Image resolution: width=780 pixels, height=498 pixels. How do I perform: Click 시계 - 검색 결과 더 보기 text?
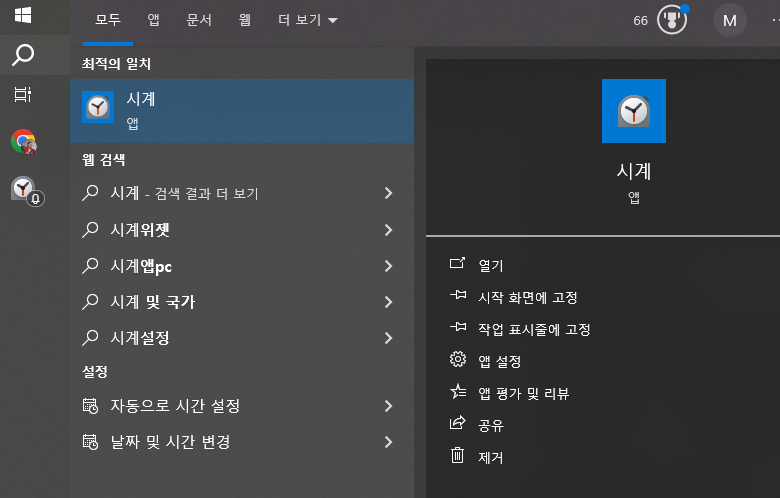point(184,193)
